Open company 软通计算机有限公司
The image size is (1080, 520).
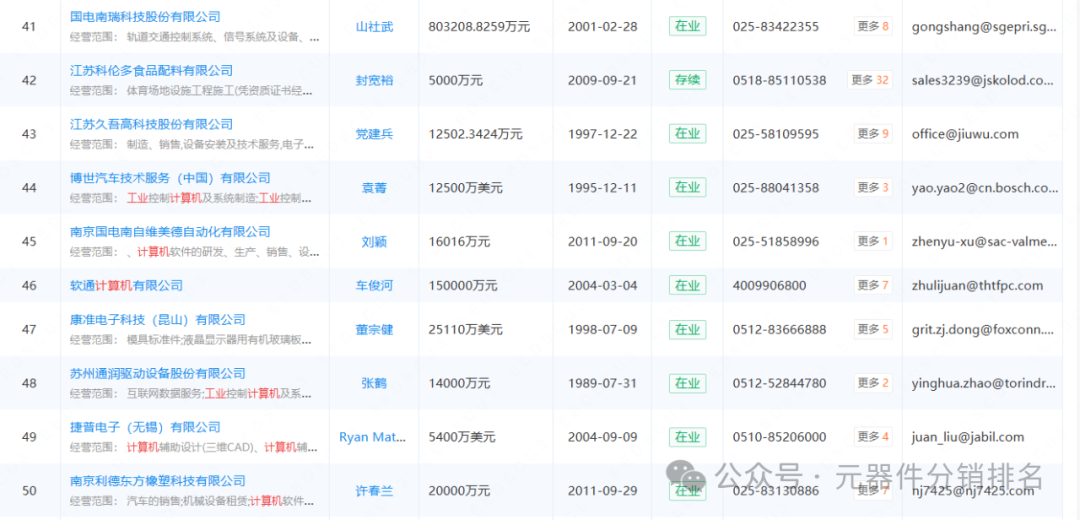(x=127, y=285)
